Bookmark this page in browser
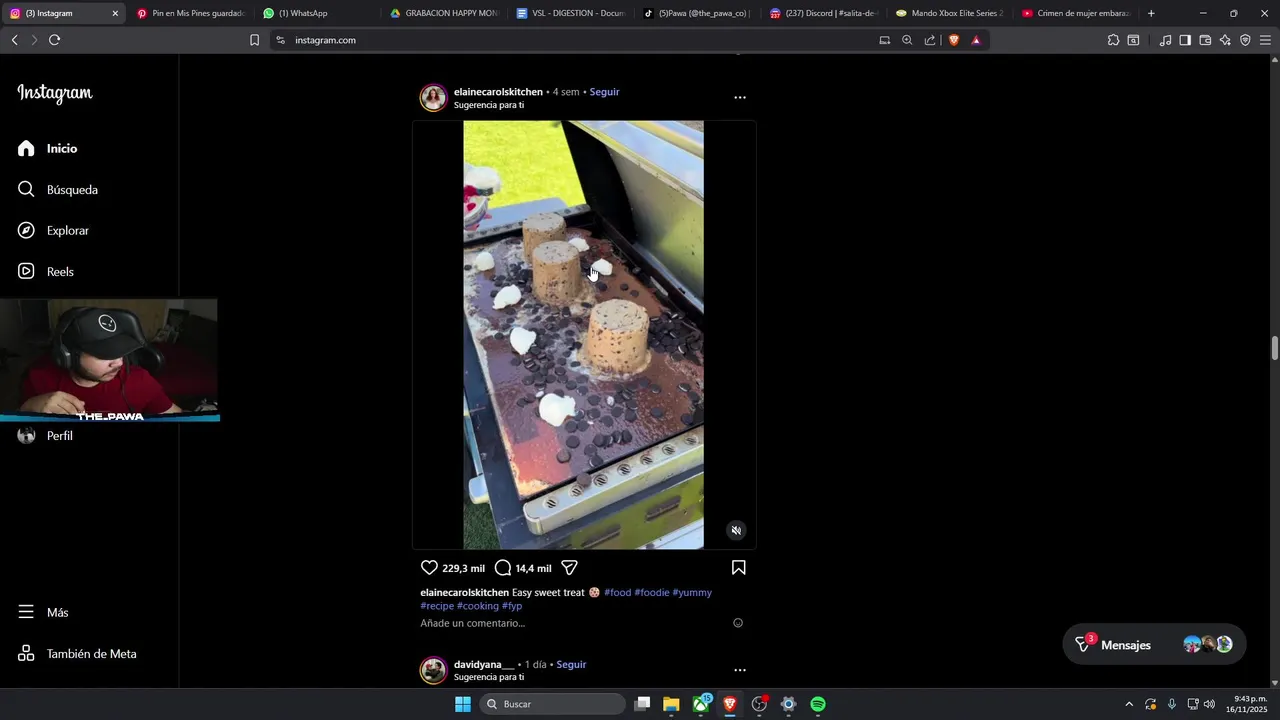Image resolution: width=1280 pixels, height=720 pixels. (x=254, y=40)
